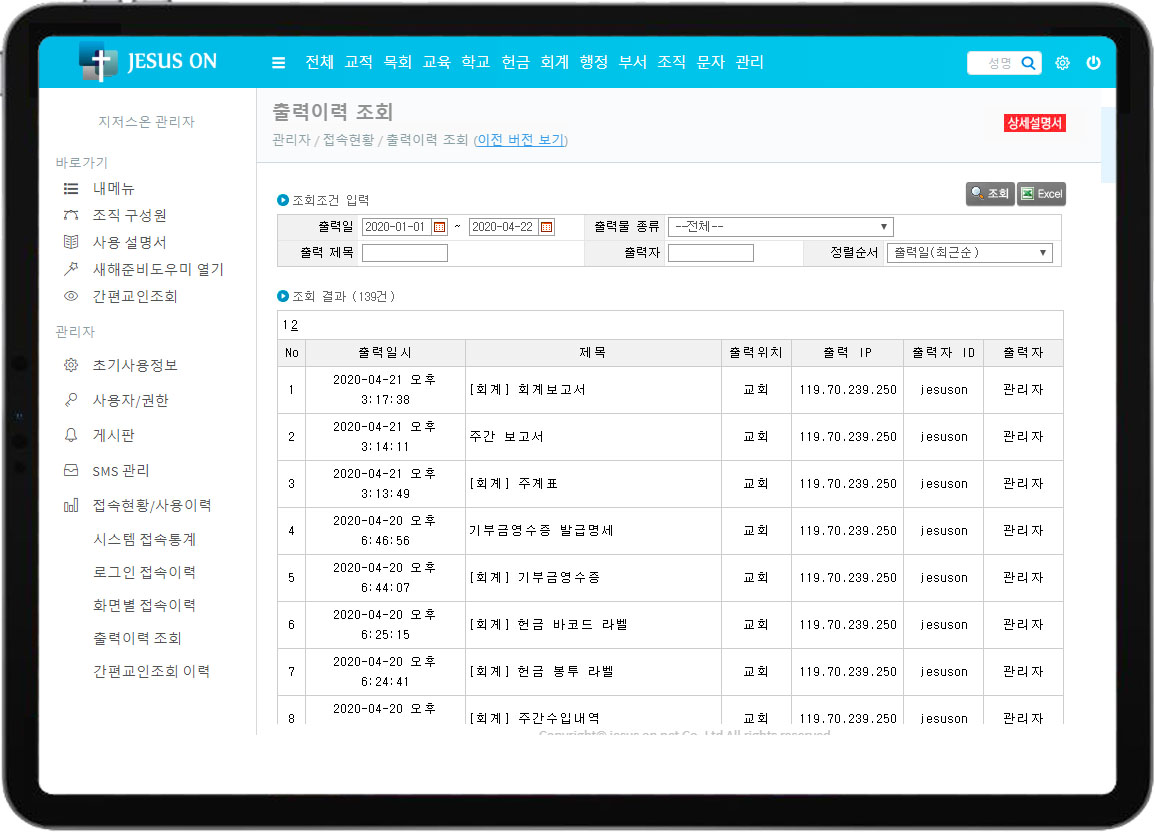Select 헌금 in top menu bar
This screenshot has height=832, width=1155.
tap(515, 62)
